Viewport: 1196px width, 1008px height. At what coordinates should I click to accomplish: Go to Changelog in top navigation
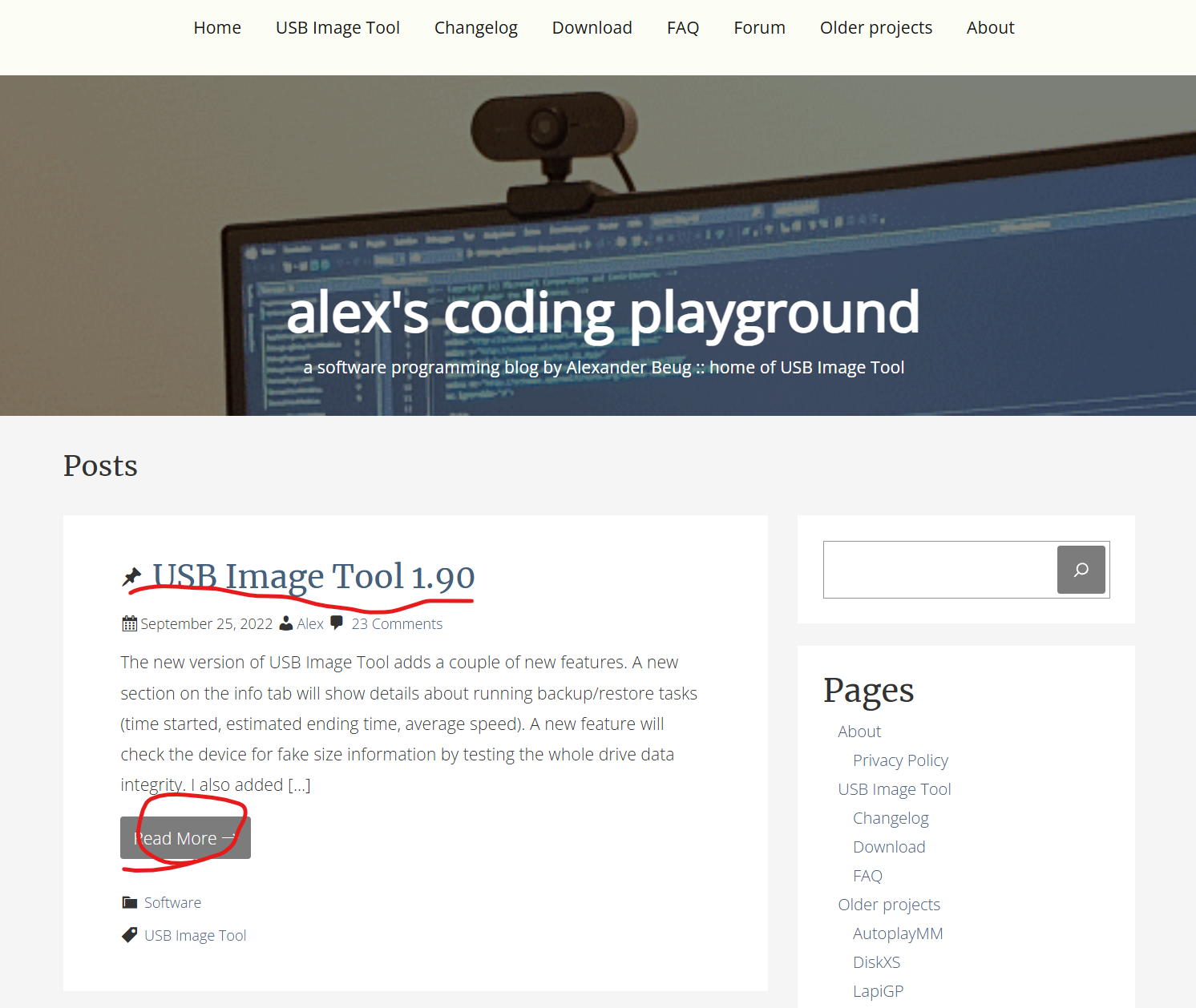point(476,27)
